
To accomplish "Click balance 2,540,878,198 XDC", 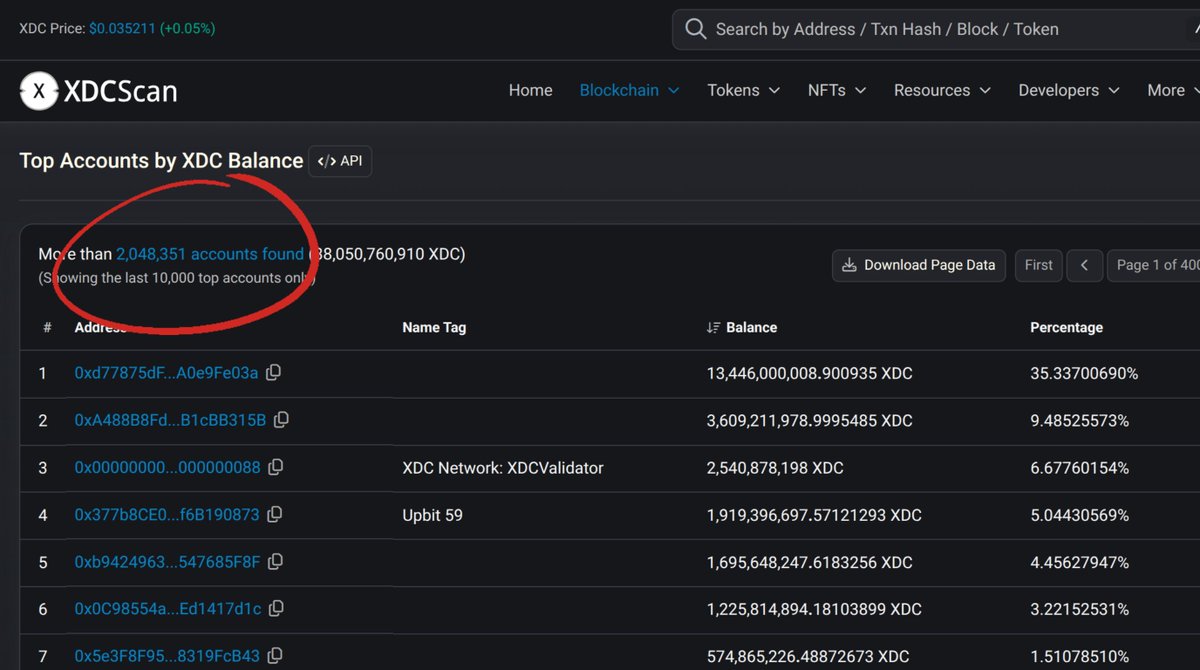I will (775, 467).
